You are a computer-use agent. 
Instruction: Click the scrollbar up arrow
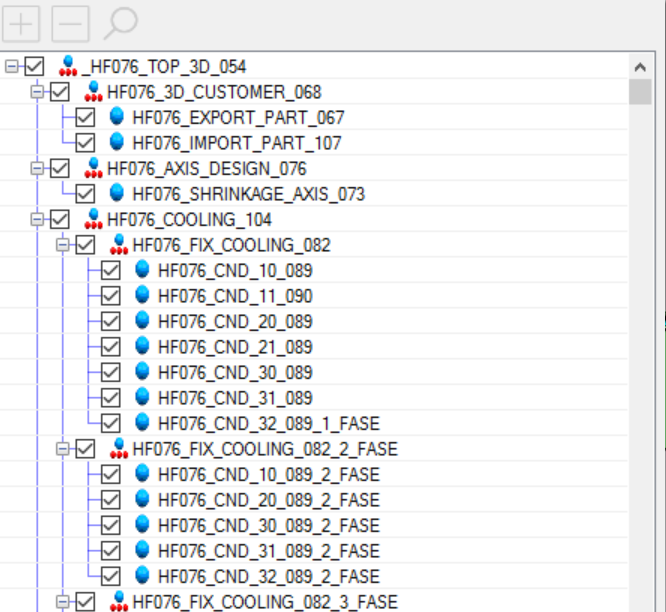640,67
